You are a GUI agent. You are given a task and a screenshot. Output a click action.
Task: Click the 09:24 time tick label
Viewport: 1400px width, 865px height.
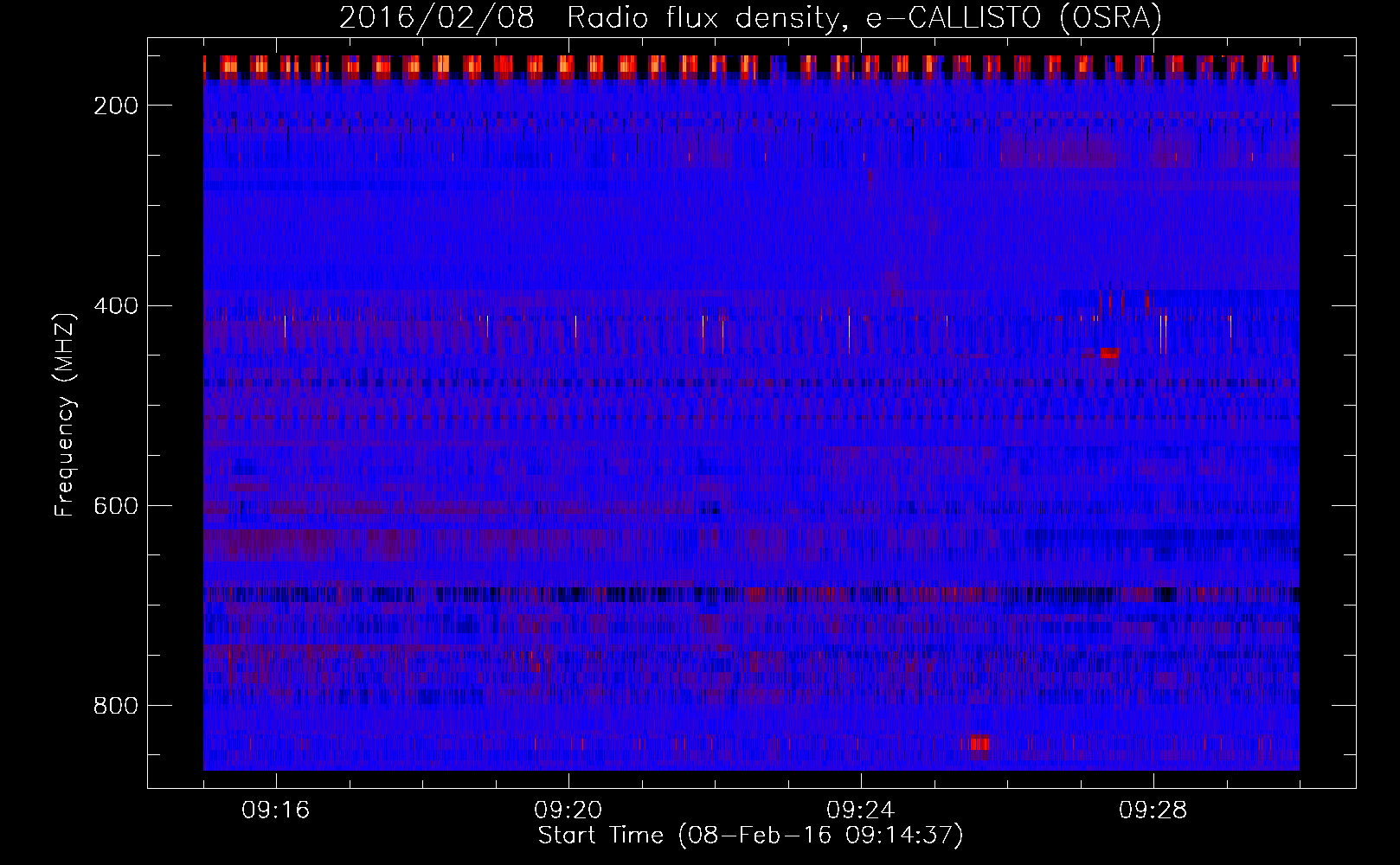point(861,811)
